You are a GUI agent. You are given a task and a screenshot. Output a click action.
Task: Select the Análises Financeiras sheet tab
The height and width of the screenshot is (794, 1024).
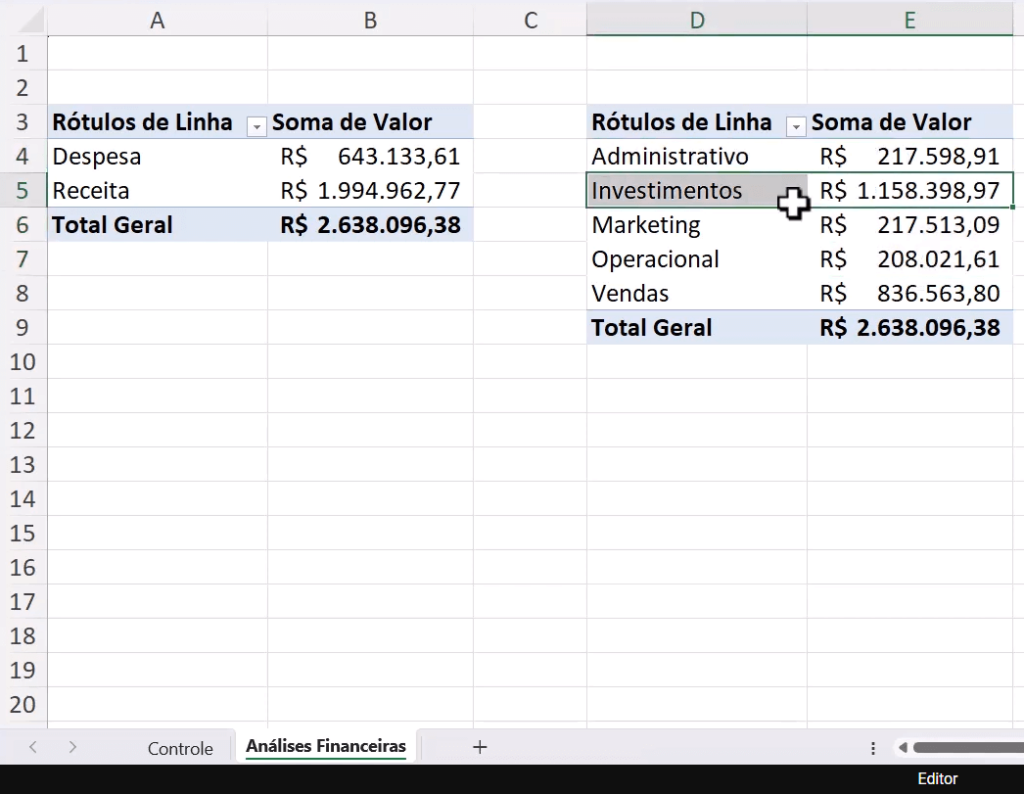(x=326, y=746)
